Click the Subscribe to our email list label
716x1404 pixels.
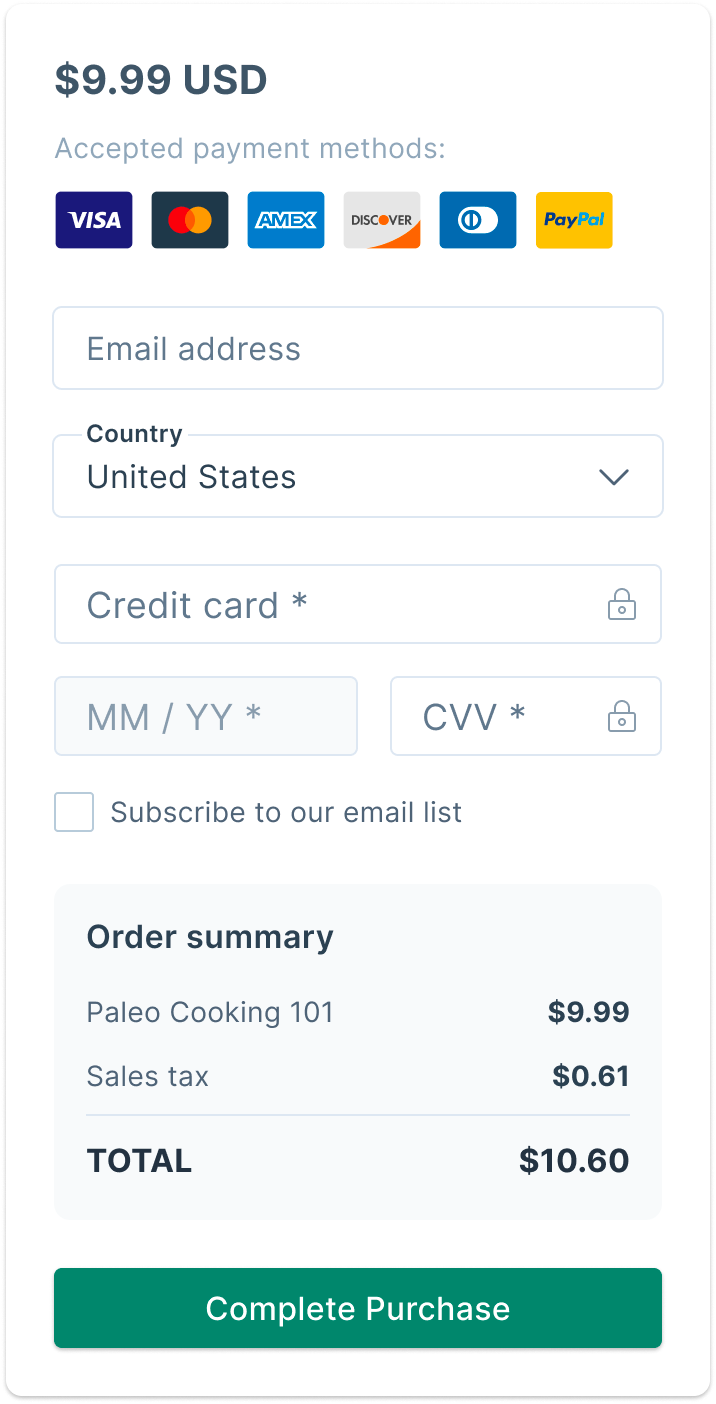coord(286,812)
